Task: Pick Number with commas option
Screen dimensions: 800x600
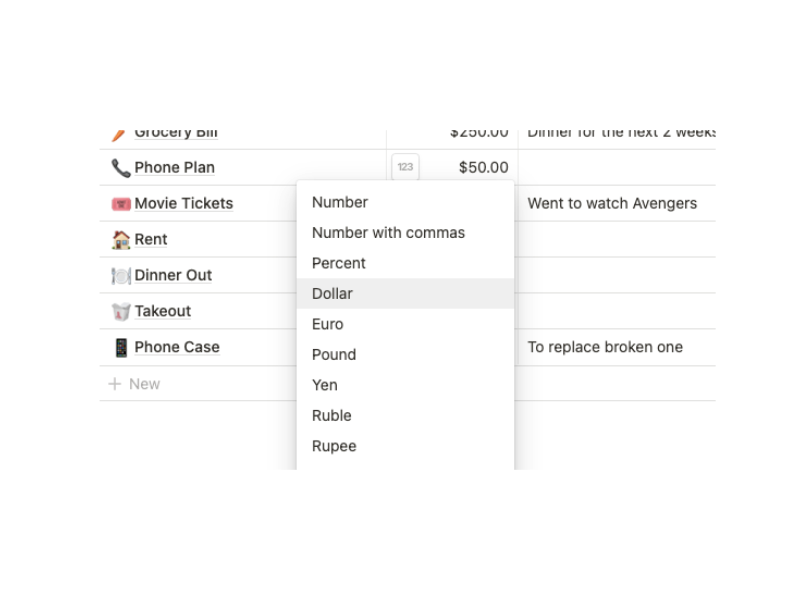Action: pos(389,232)
